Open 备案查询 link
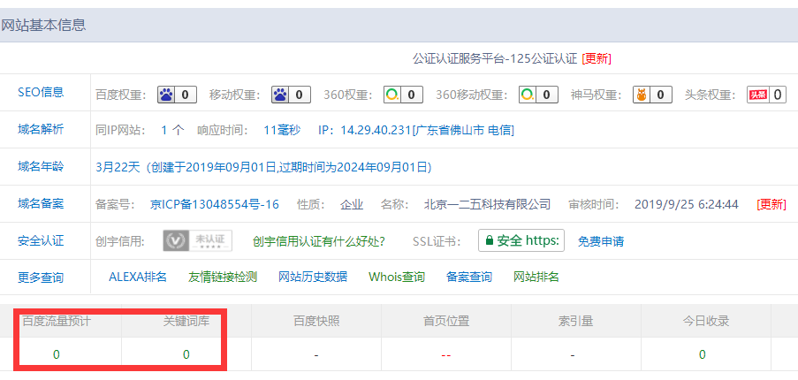Viewport: 798px width, 380px height. pos(469,277)
